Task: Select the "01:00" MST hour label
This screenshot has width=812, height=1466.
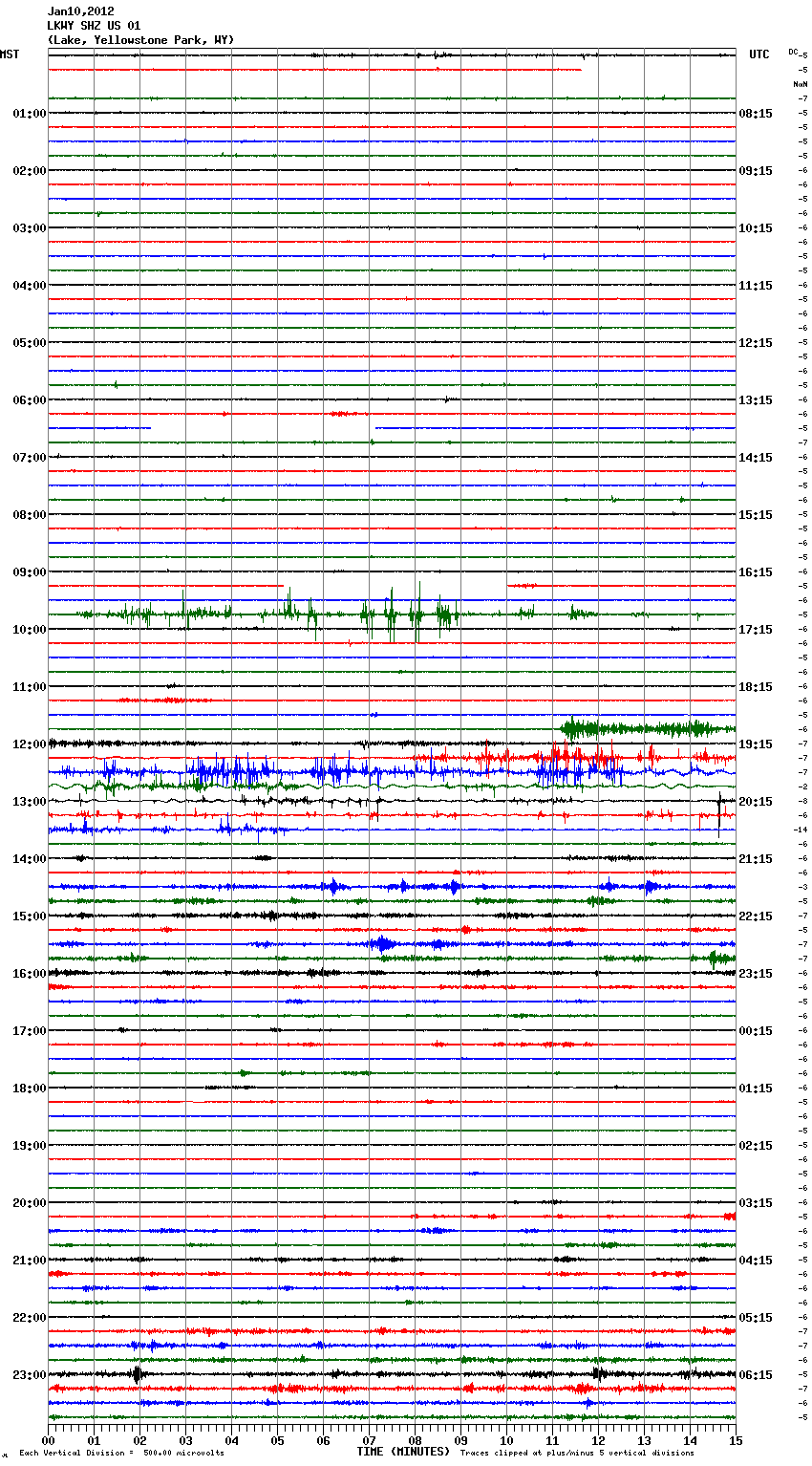Action: click(30, 114)
